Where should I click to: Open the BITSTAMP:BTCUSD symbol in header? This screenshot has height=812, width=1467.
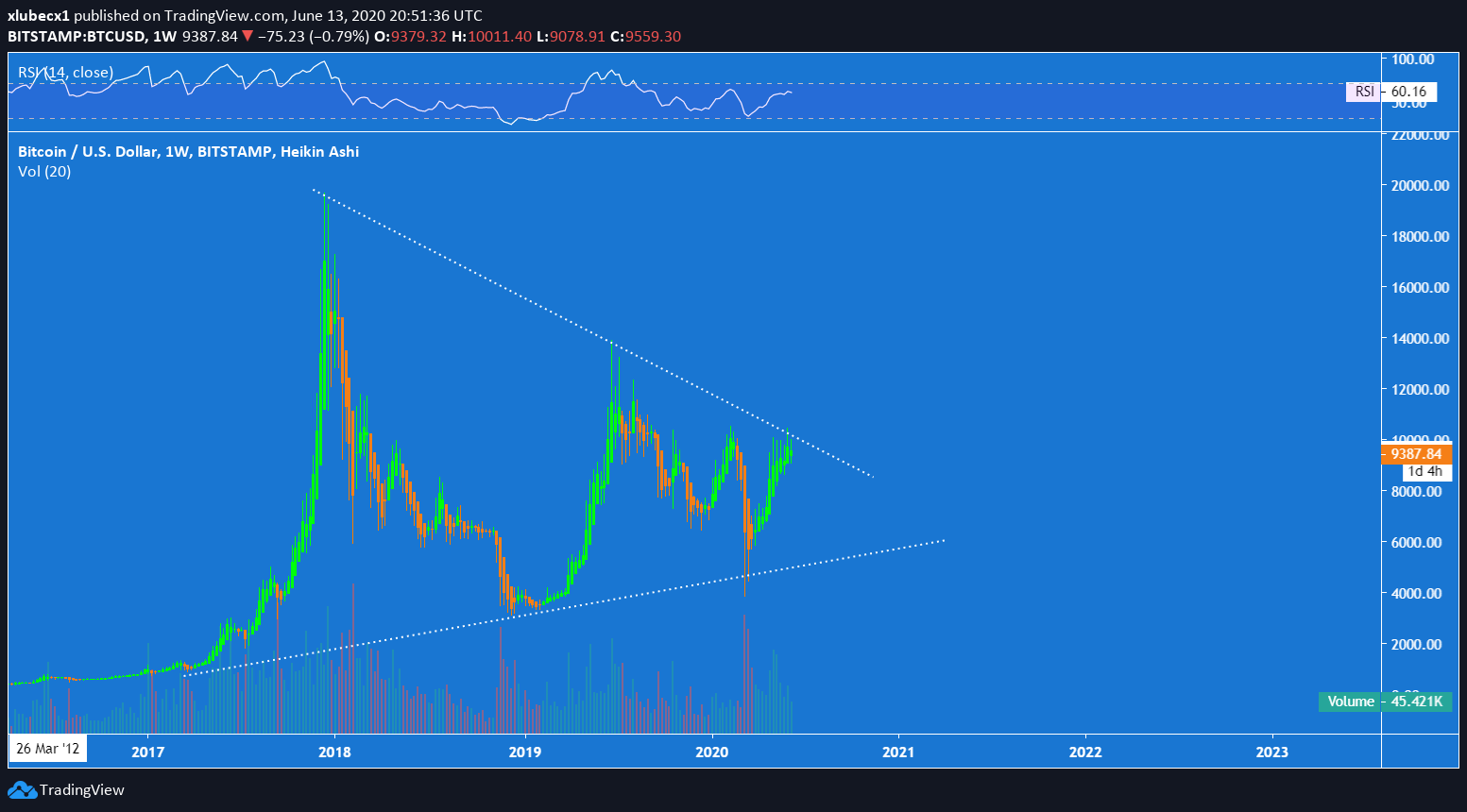pos(77,37)
